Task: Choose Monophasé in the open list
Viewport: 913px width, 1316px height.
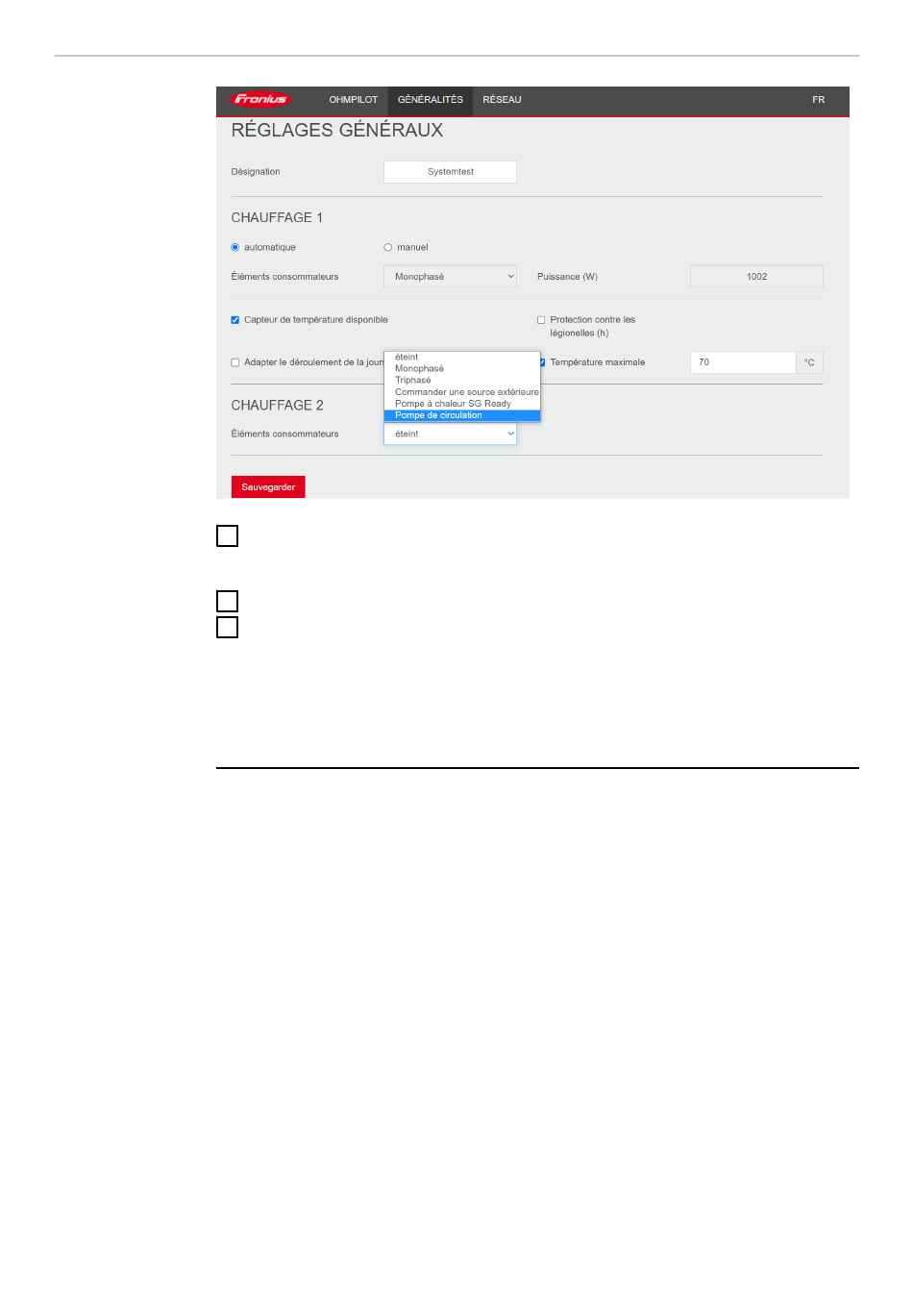Action: click(x=462, y=368)
